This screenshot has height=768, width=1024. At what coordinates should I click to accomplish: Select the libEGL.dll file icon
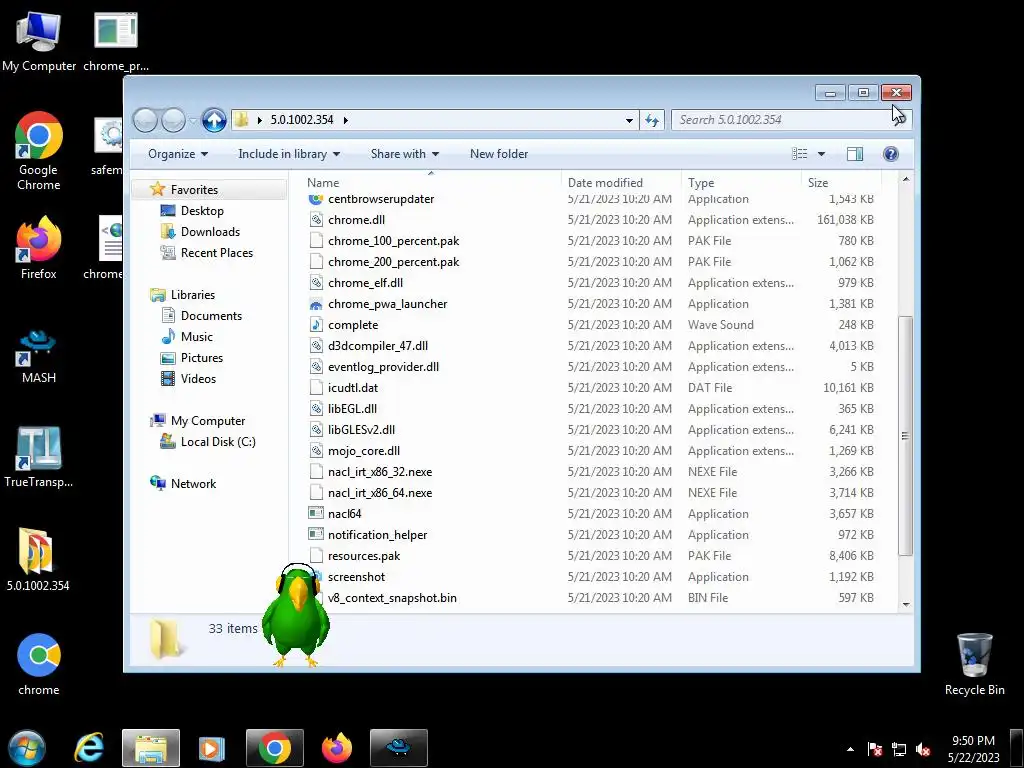(316, 409)
